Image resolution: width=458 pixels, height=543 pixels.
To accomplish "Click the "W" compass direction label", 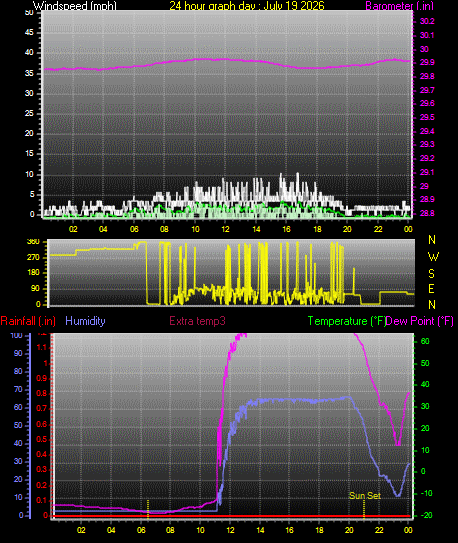I will 433,257.
